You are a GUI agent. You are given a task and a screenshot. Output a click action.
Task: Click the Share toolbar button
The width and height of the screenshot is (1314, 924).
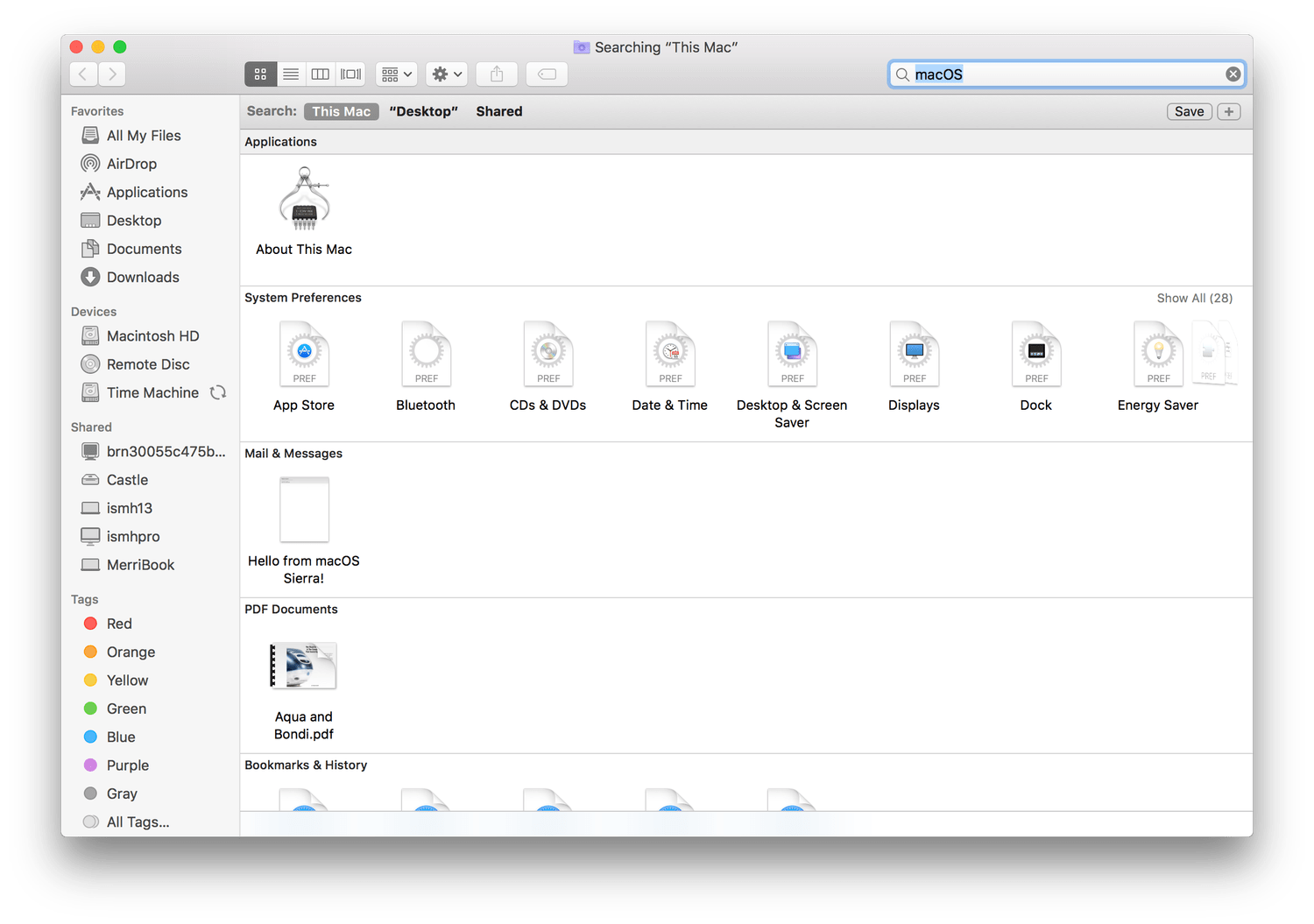(497, 74)
